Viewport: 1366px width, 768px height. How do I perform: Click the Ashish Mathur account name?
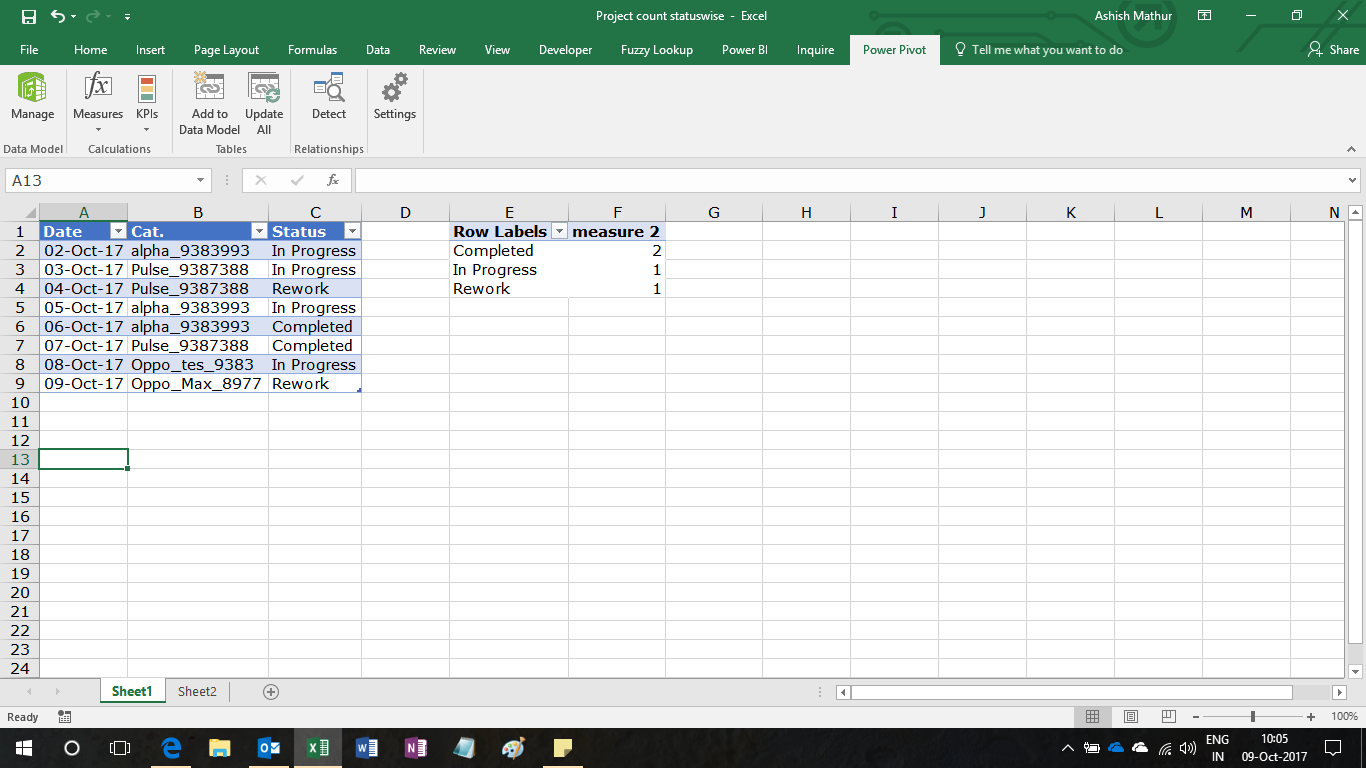coord(1133,16)
